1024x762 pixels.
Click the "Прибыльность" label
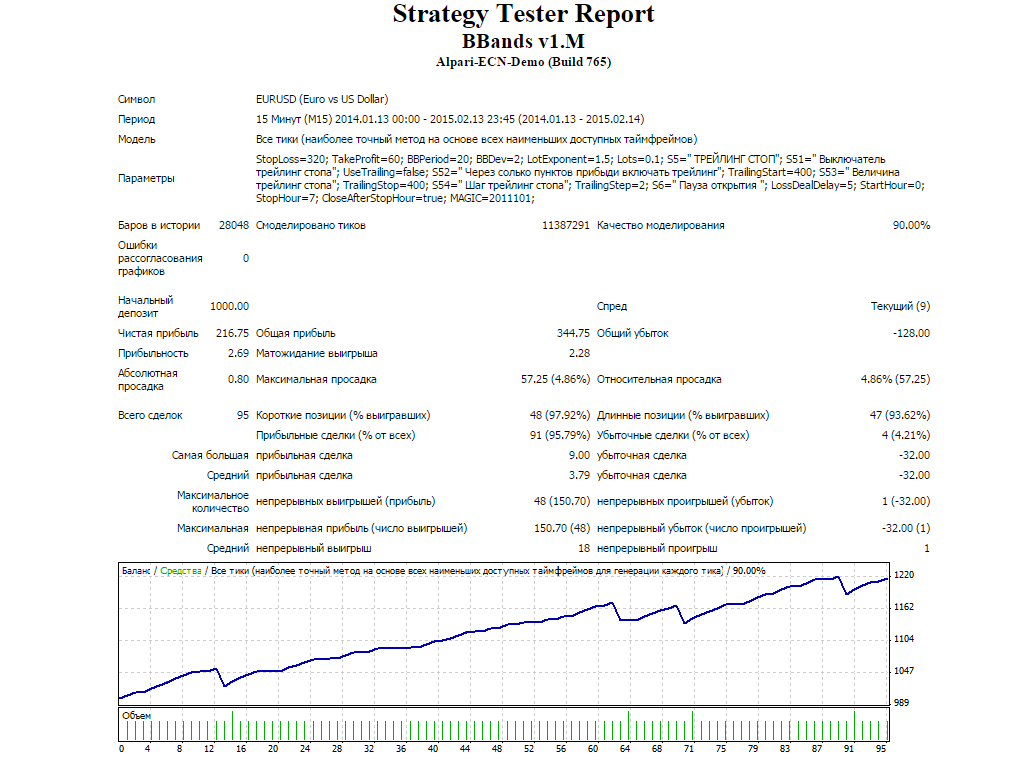click(153, 353)
